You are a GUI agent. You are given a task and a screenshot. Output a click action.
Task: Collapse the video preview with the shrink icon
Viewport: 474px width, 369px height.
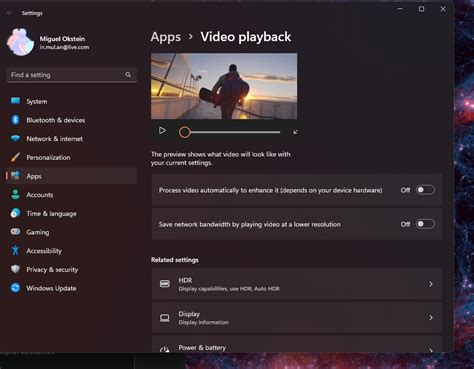coord(295,132)
